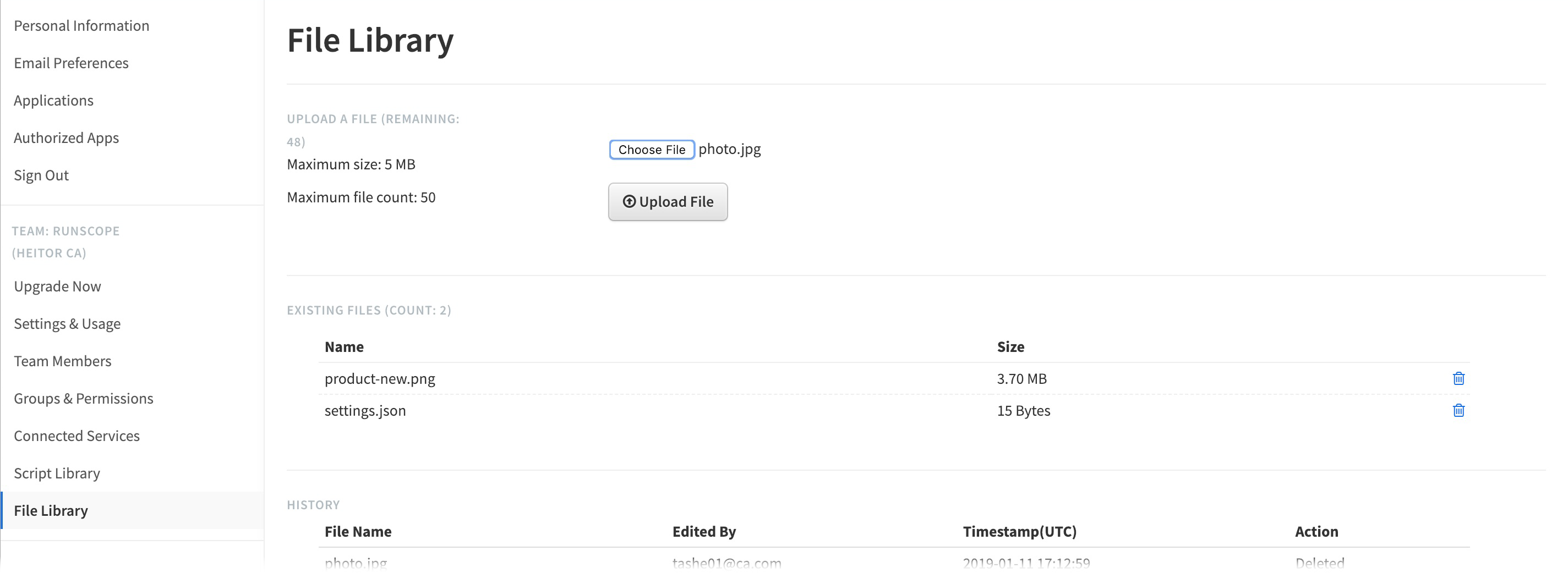
Task: Go to Connected Services
Action: (77, 436)
